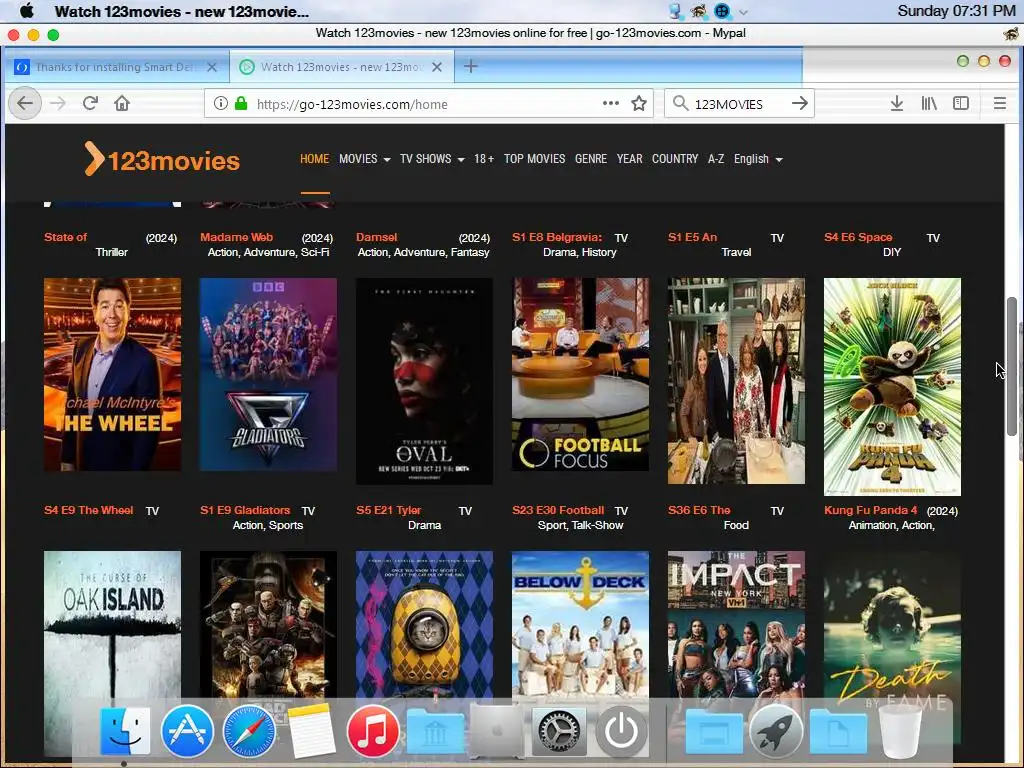
Task: Open S4 E6 Space link
Action: [x=858, y=237]
